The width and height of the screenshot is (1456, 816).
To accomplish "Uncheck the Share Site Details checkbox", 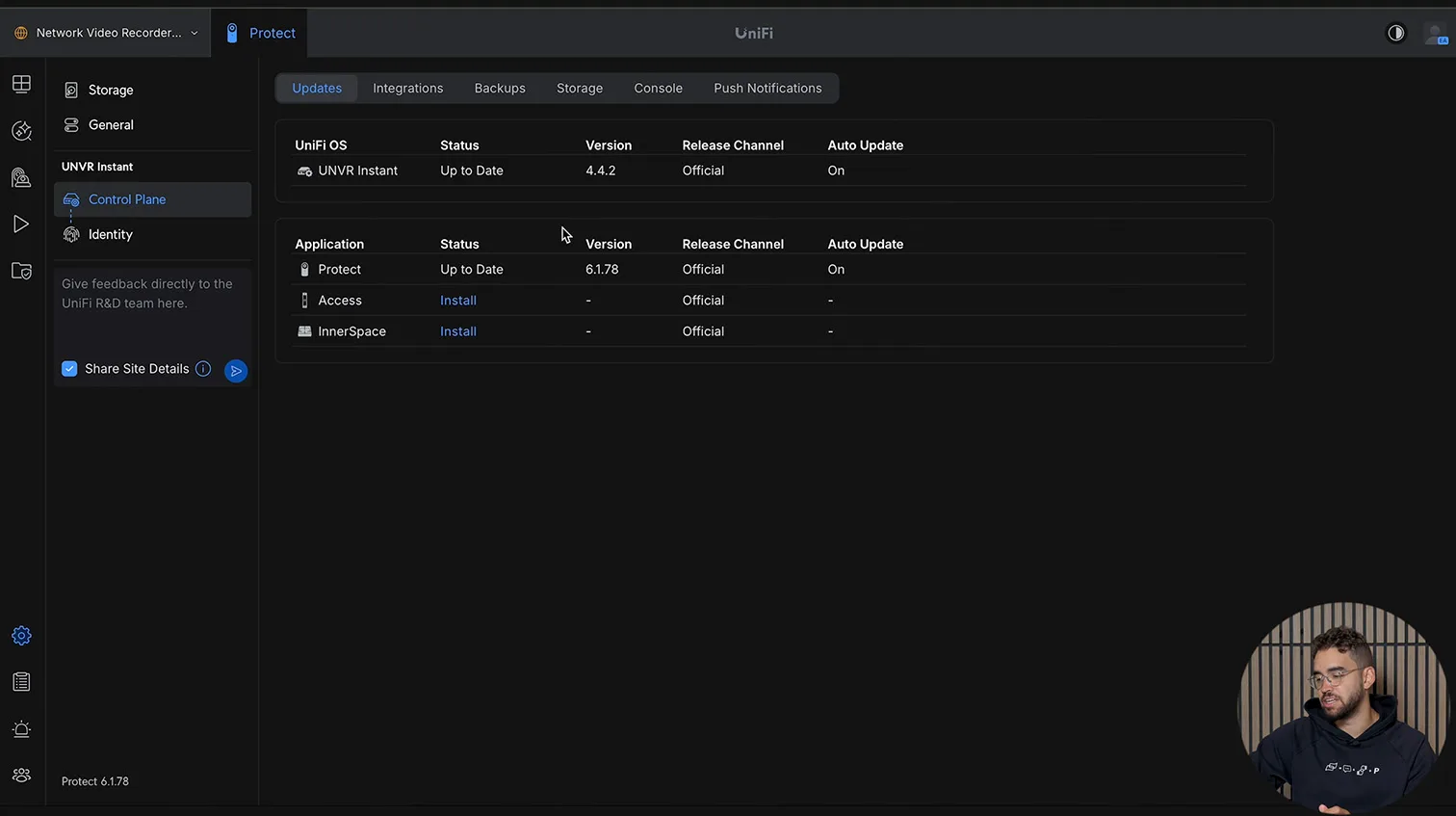I will pos(69,369).
